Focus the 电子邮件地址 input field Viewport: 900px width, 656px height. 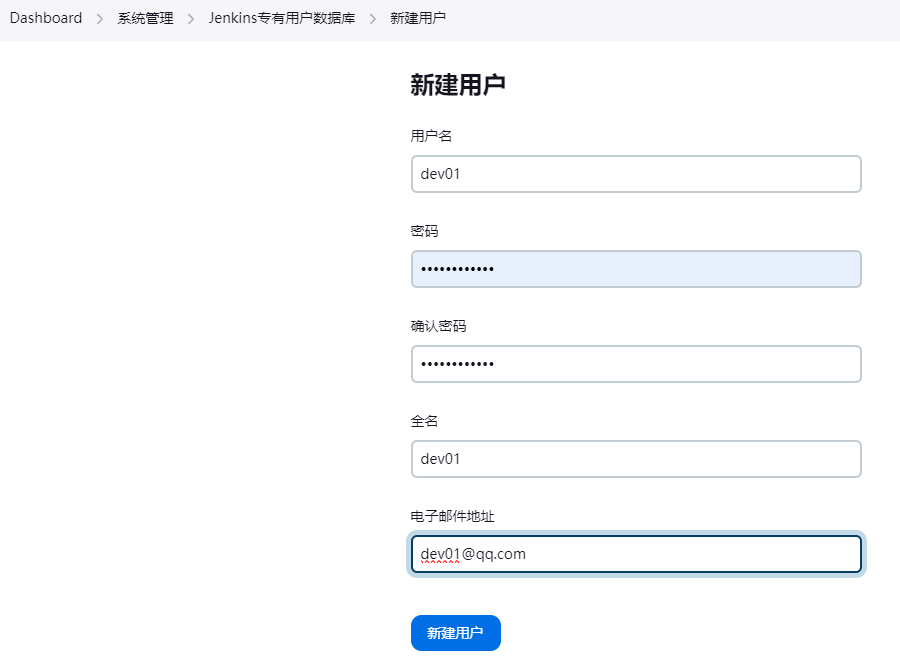[636, 553]
